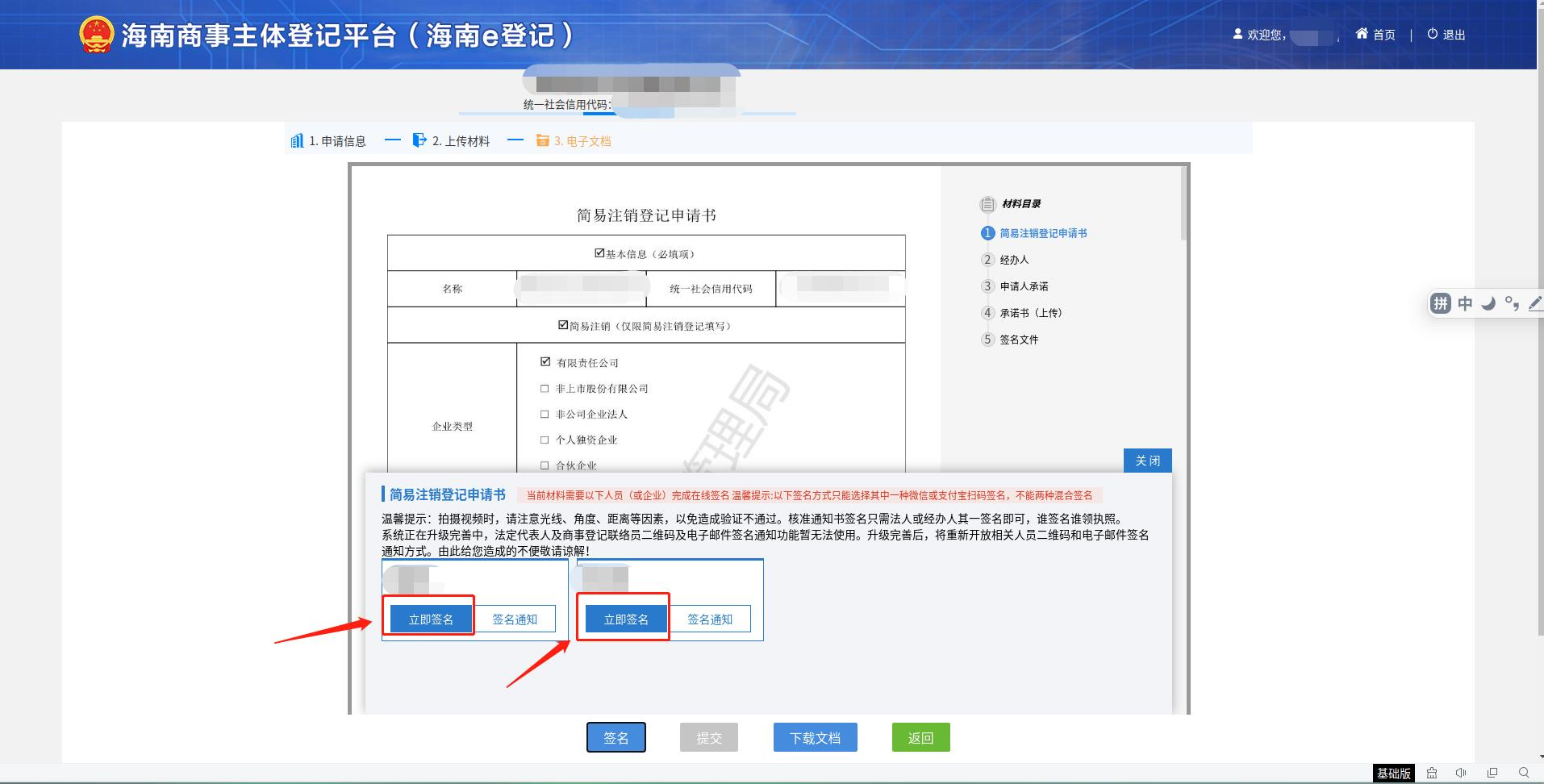Click the first 立即签名 button
Image resolution: width=1544 pixels, height=784 pixels.
coord(430,619)
